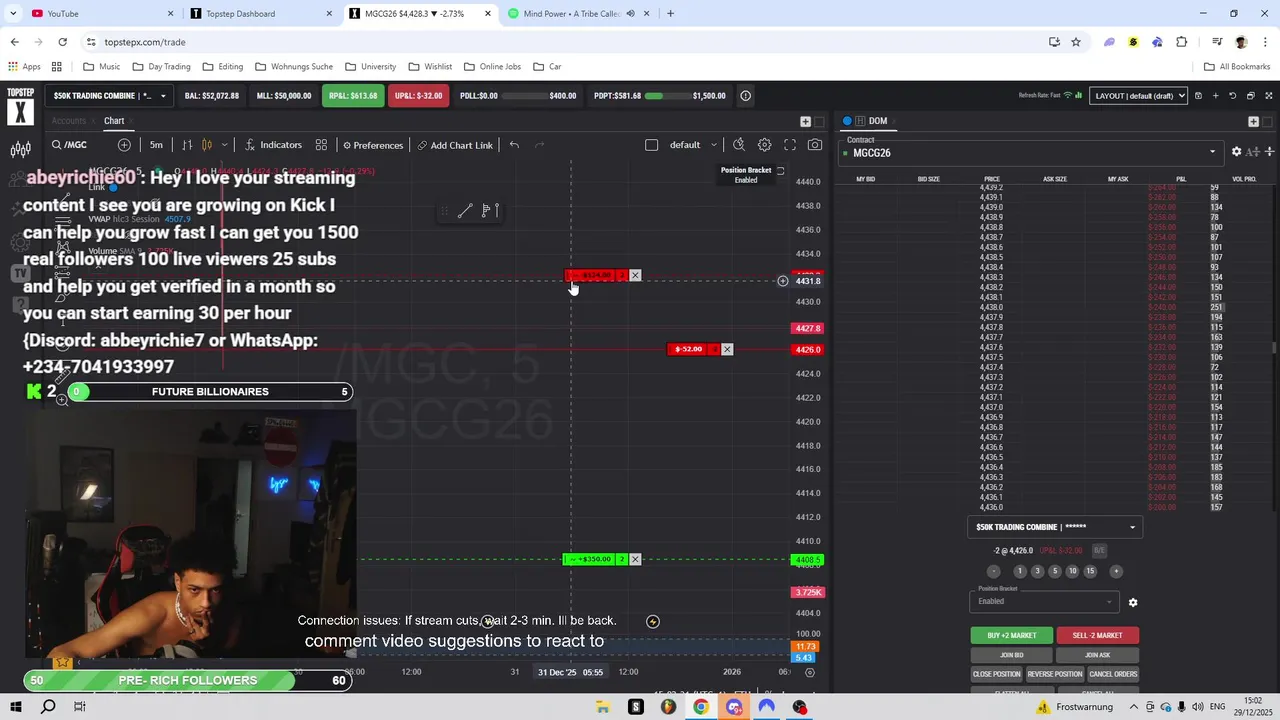Set order quantity to 15

click(x=1090, y=571)
